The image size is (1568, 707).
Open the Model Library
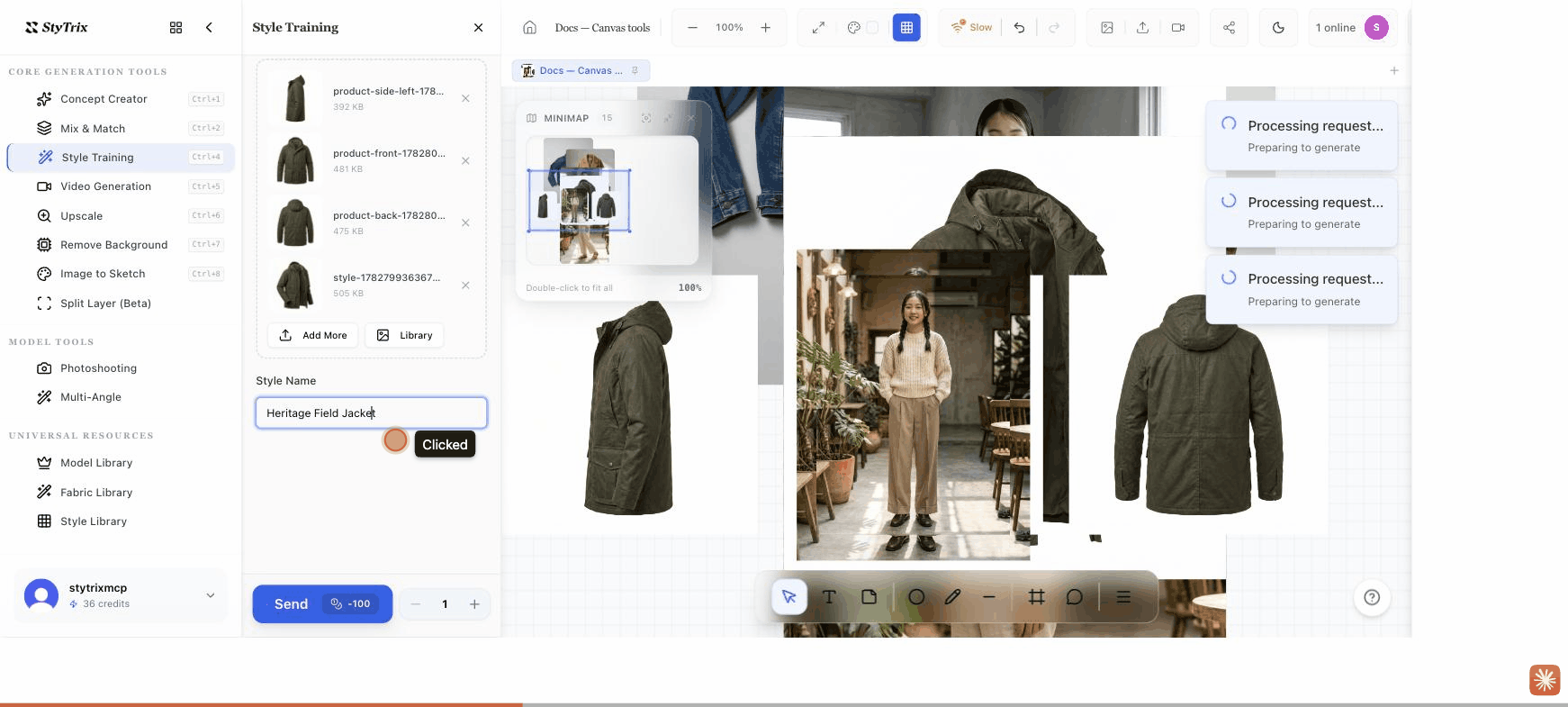click(x=121, y=463)
